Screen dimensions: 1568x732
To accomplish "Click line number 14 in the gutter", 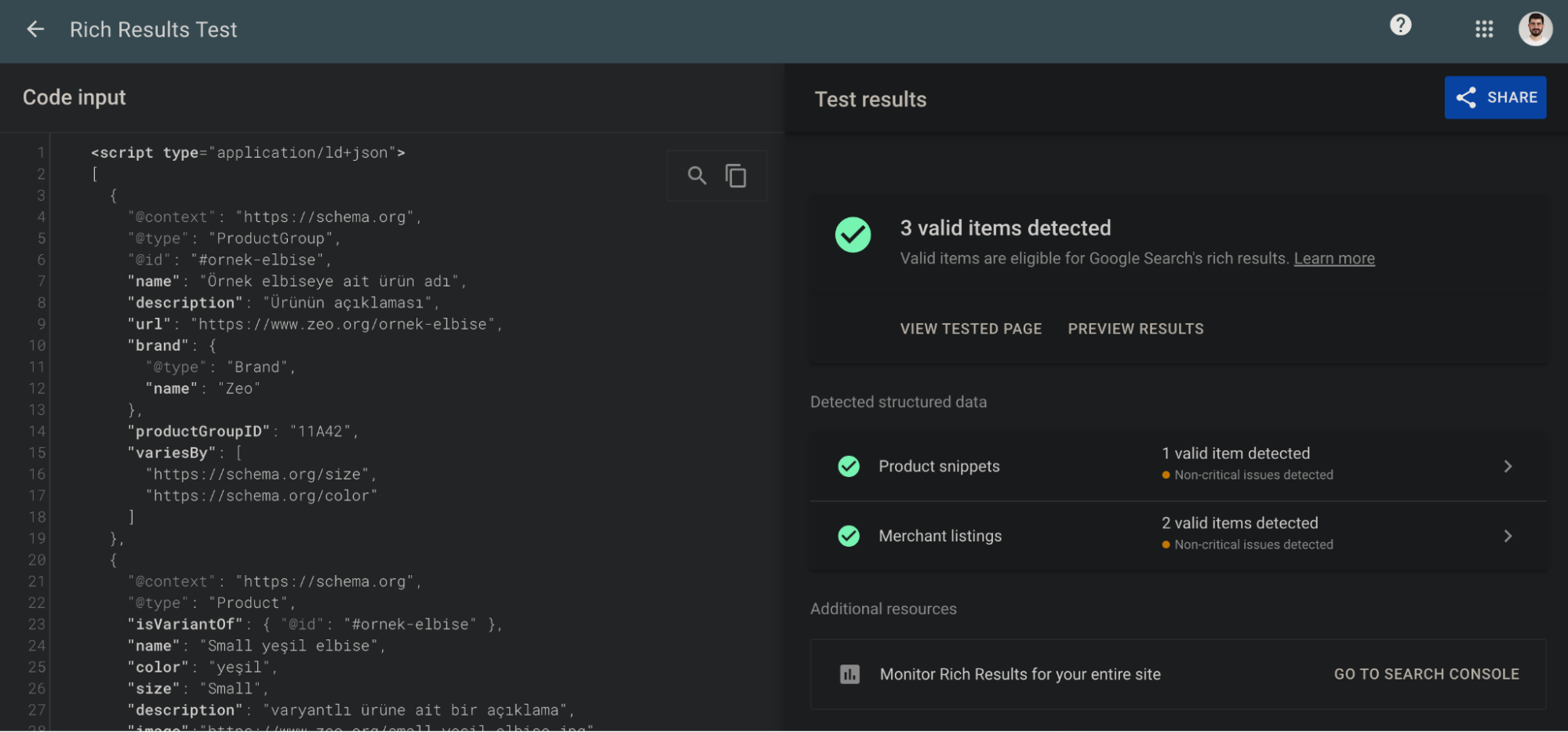I will click(37, 431).
